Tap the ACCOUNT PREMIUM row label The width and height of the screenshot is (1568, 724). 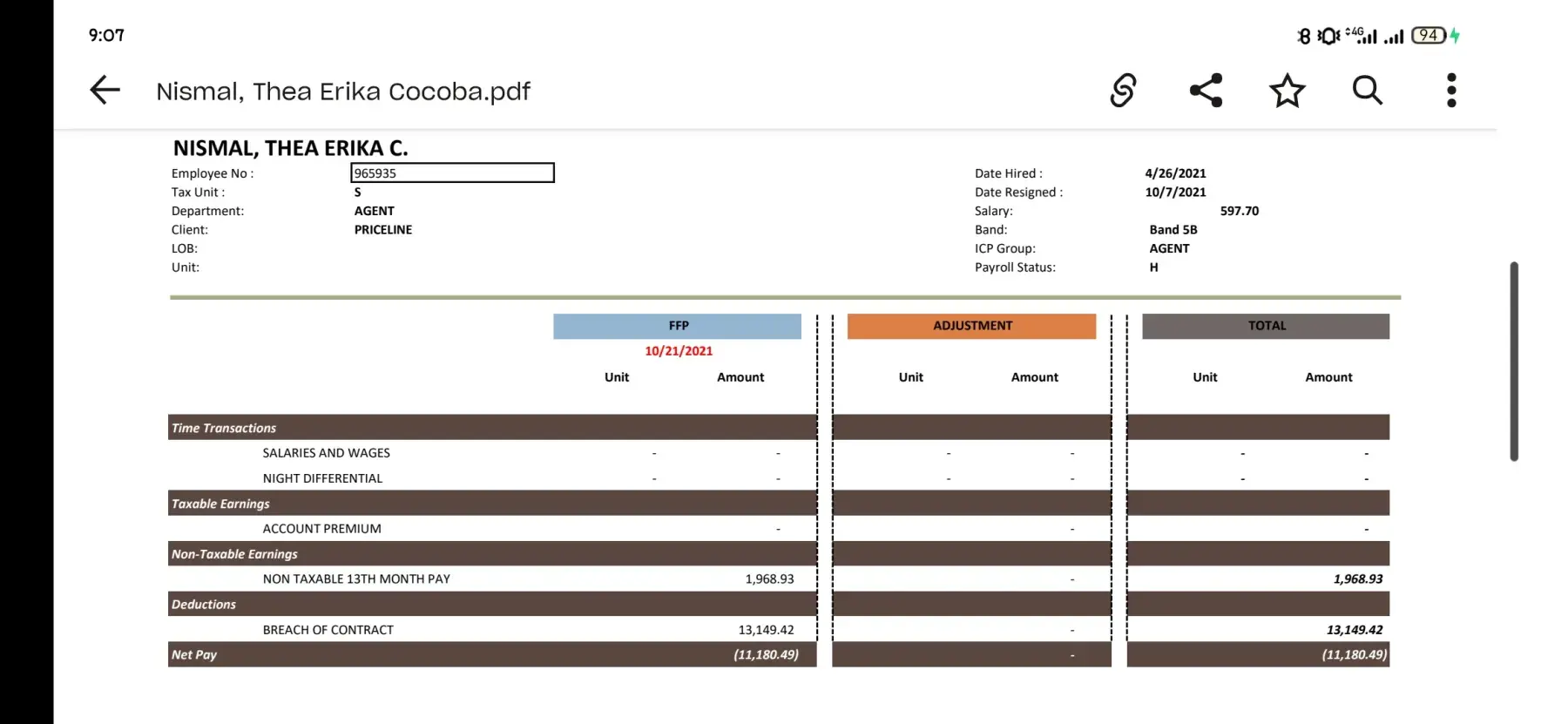point(322,529)
